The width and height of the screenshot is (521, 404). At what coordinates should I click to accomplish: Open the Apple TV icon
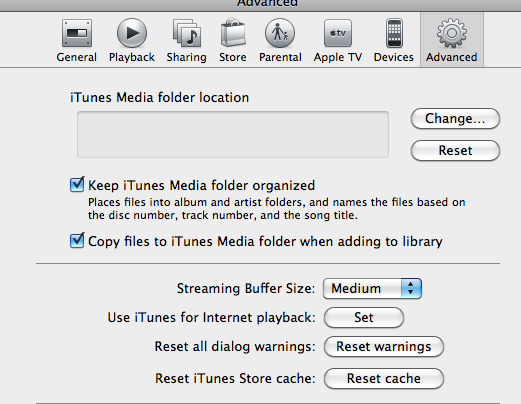(x=338, y=33)
